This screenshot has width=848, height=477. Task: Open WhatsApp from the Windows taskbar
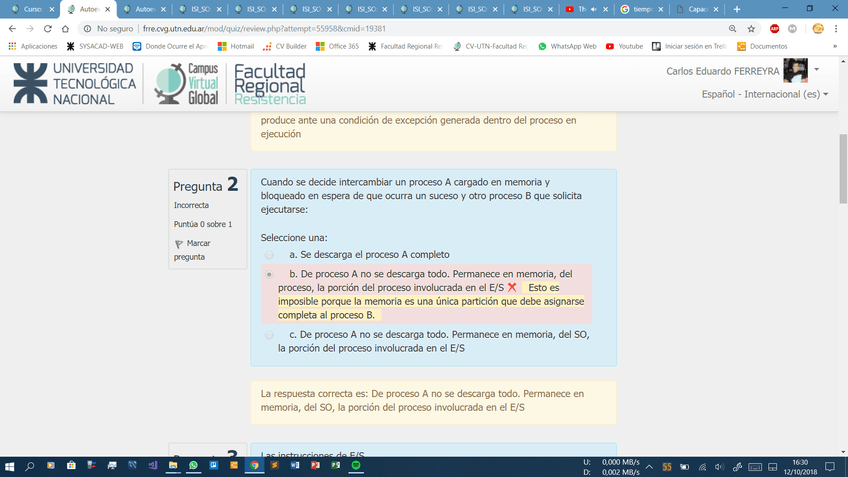[x=193, y=466]
